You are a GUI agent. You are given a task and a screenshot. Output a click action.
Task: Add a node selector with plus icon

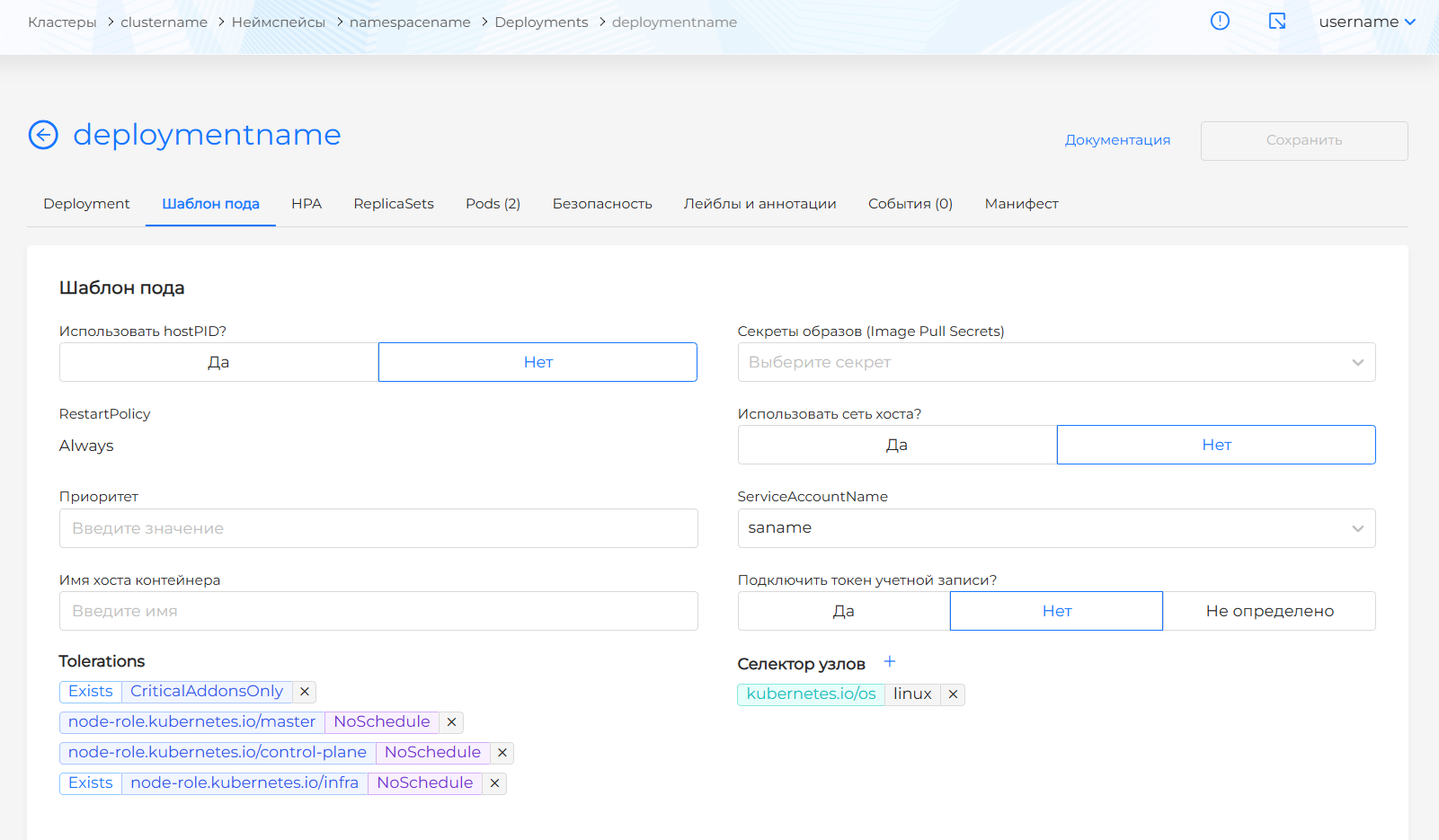[890, 662]
